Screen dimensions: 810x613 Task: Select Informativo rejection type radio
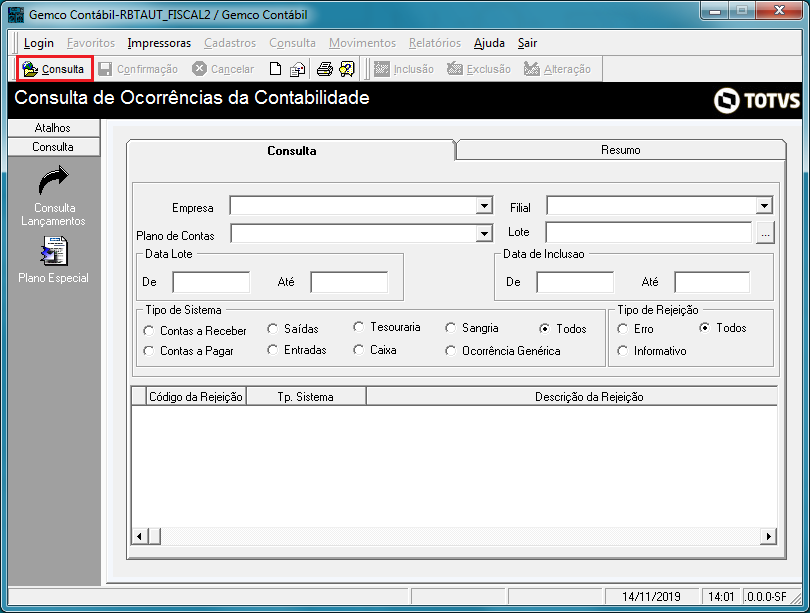622,351
